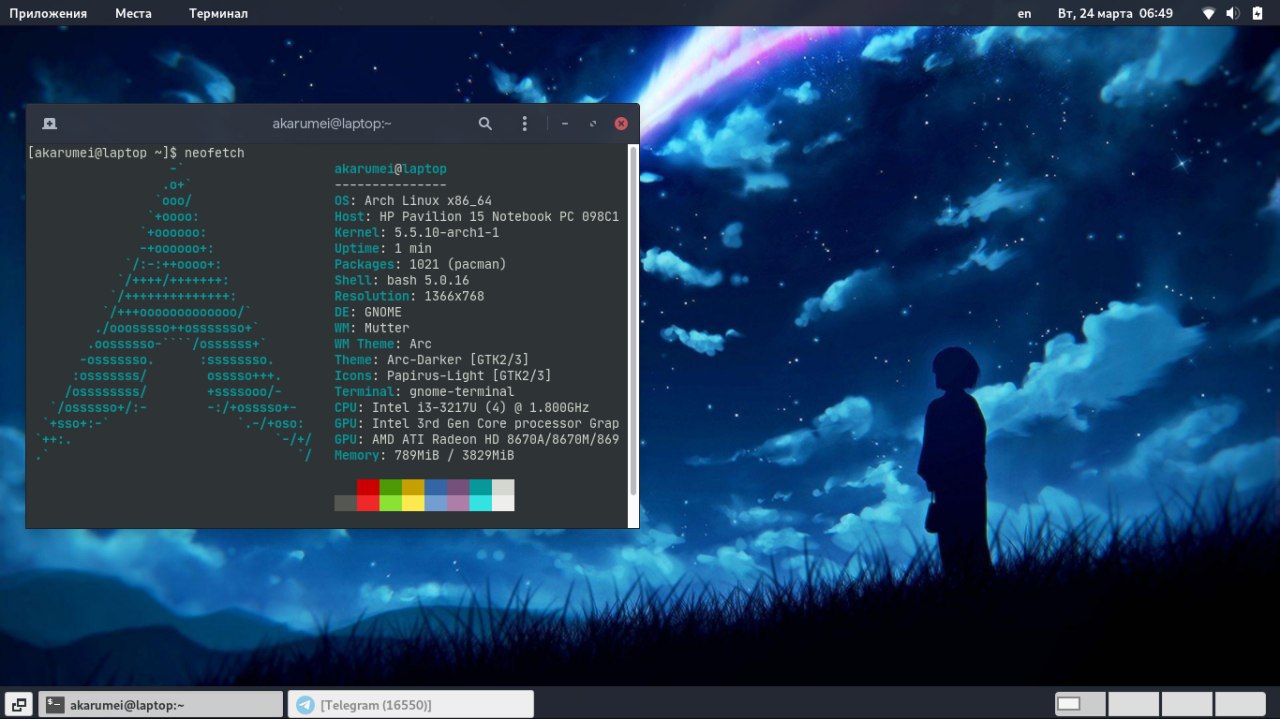Click the line OS: Arch Linux x86_64
The height and width of the screenshot is (719, 1280).
[x=413, y=201]
